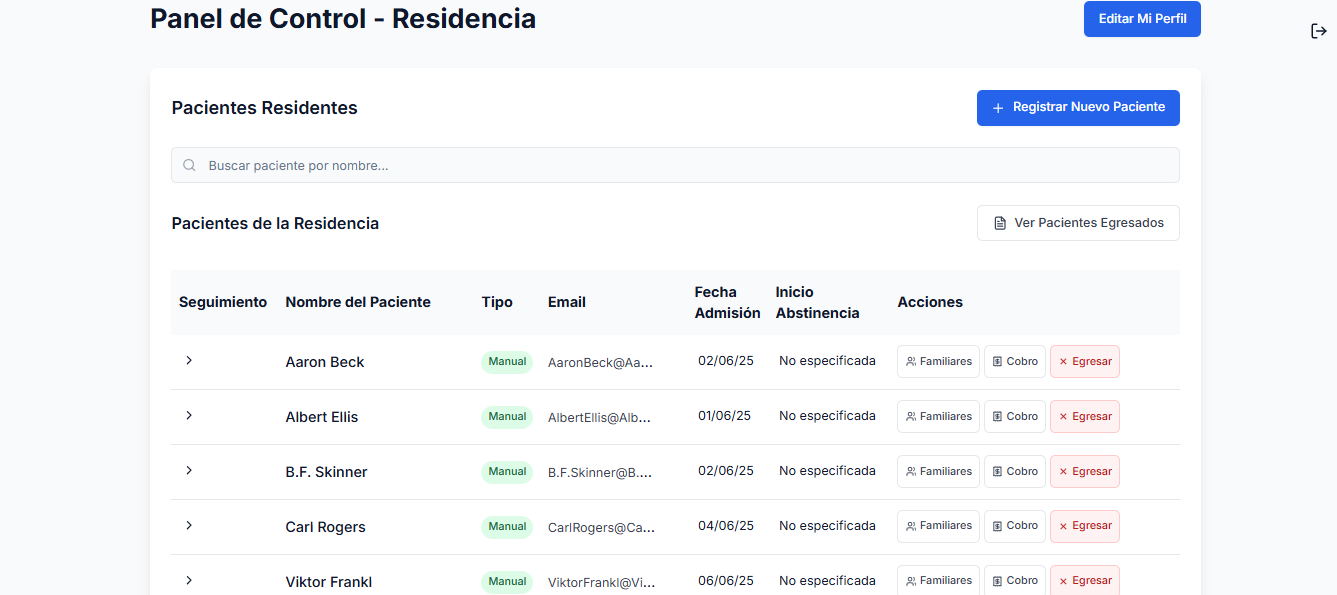The image size is (1337, 595).
Task: Open Cobro for Aaron Beck
Action: click(x=1015, y=361)
